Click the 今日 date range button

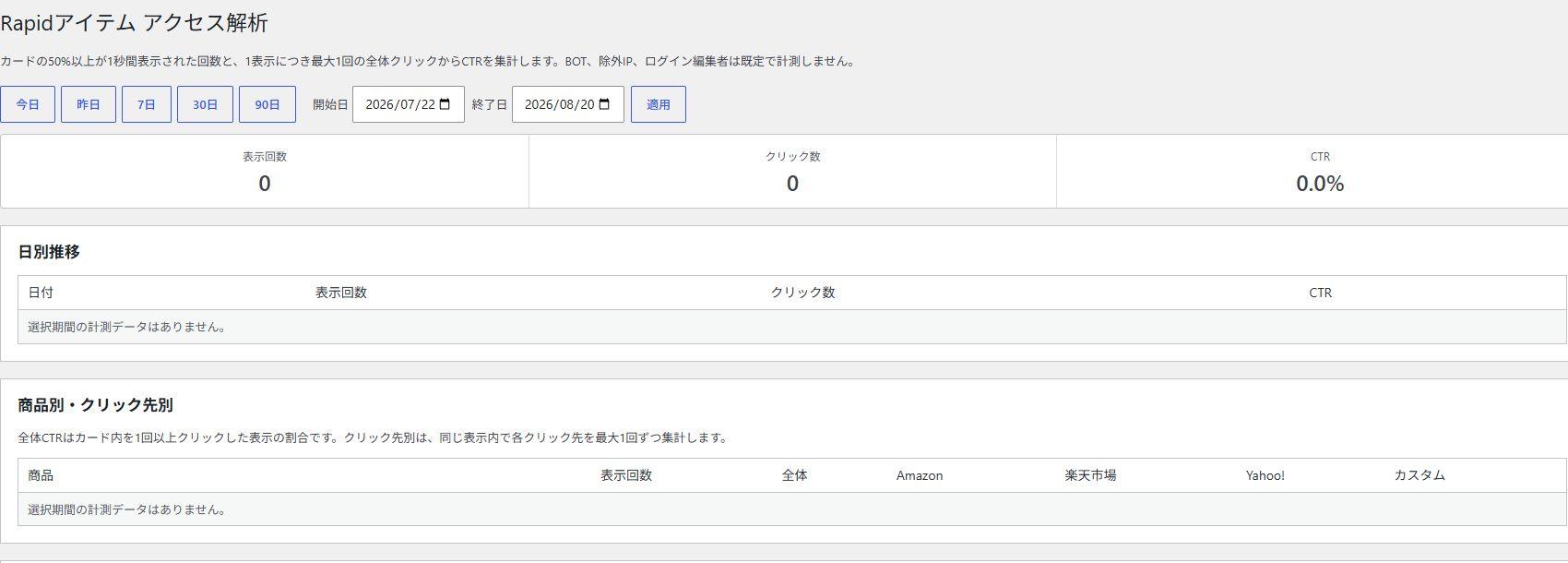28,104
